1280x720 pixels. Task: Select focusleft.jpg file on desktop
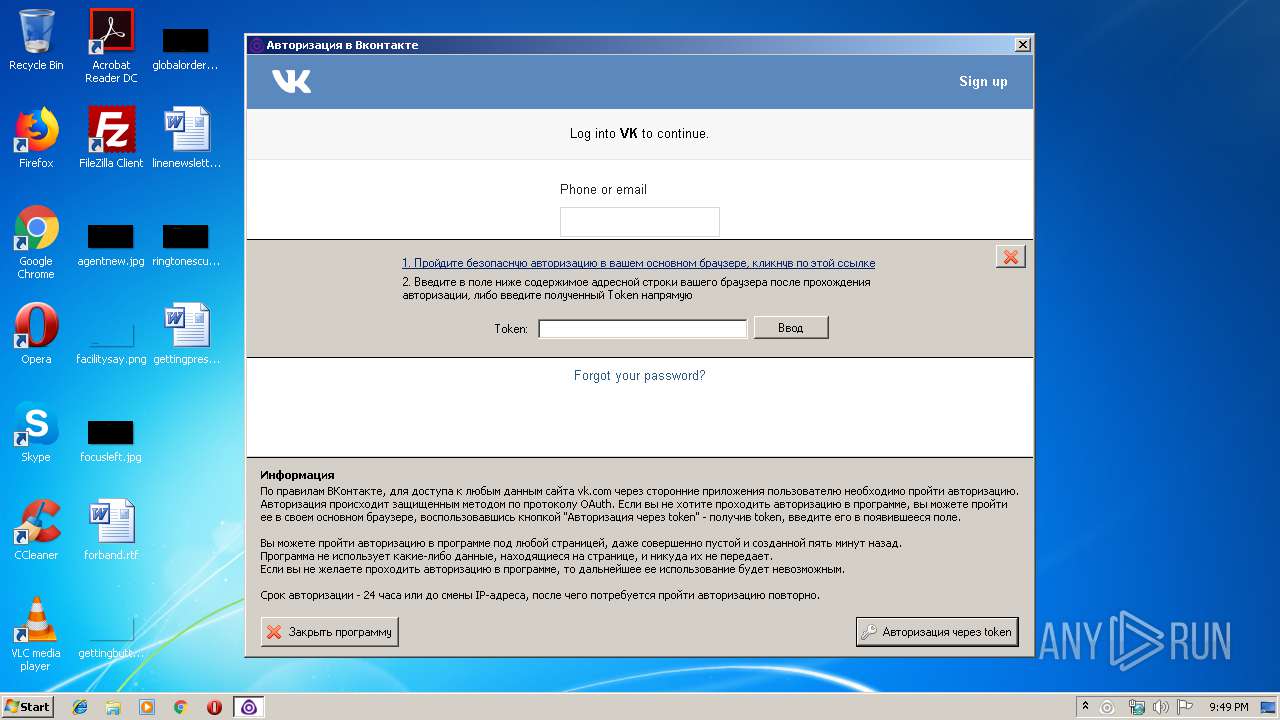[x=111, y=442]
